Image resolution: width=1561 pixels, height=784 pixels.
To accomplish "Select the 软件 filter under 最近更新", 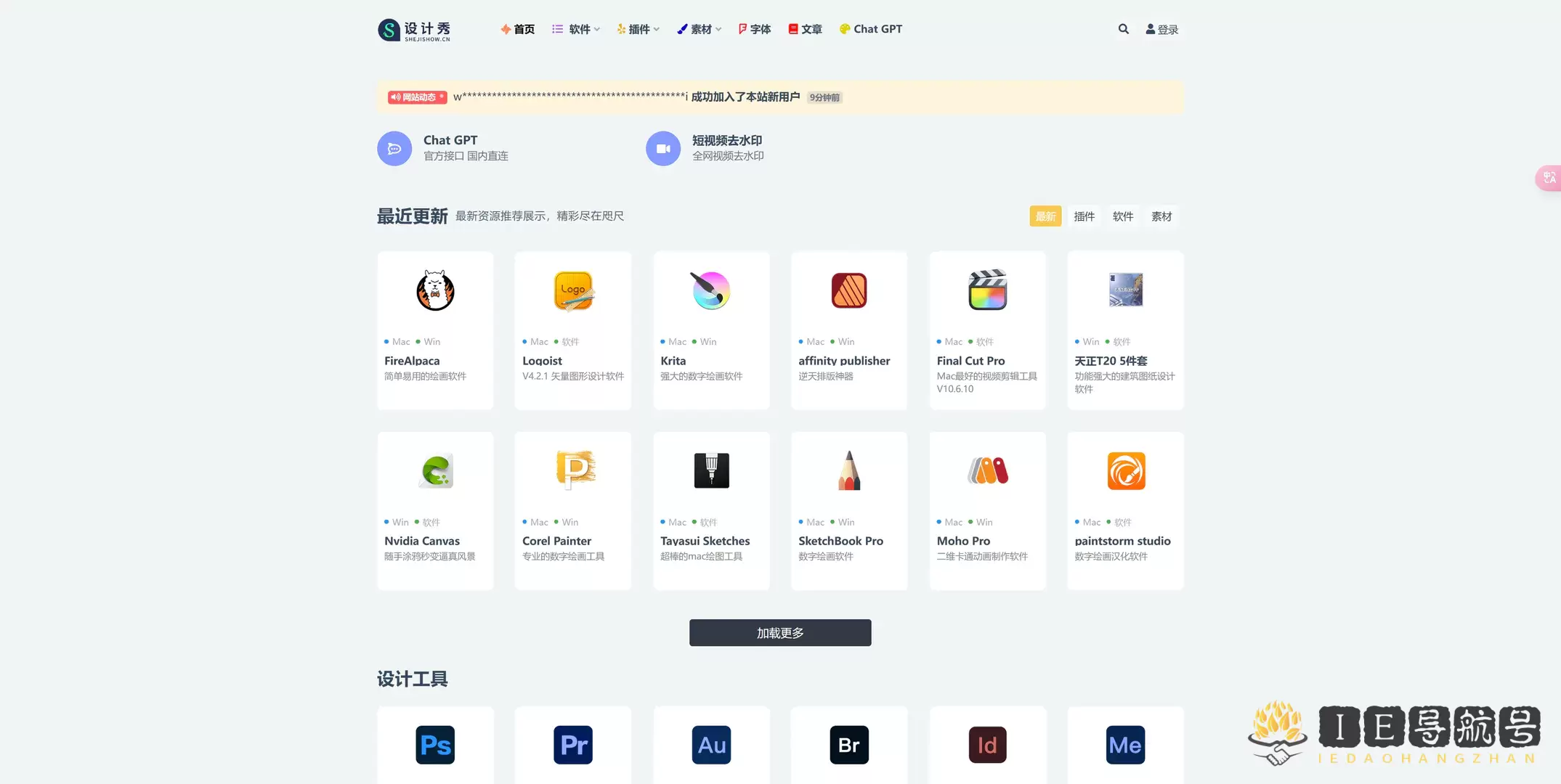I will [x=1122, y=216].
